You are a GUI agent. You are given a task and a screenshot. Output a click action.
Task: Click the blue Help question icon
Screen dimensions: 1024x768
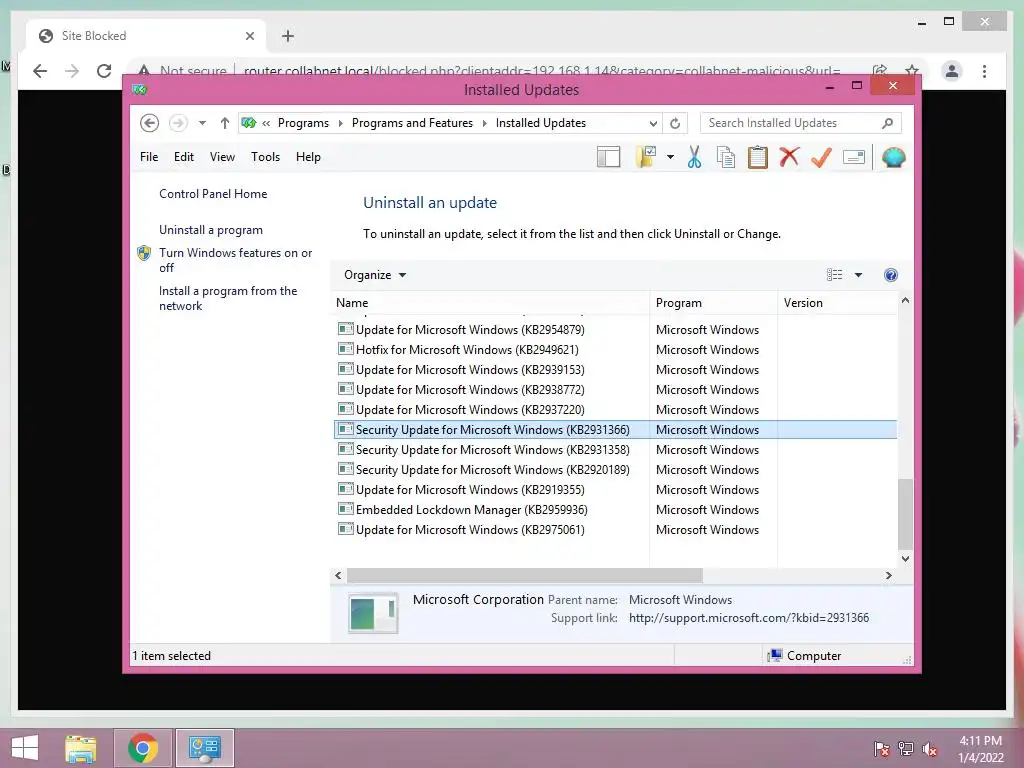(x=890, y=275)
